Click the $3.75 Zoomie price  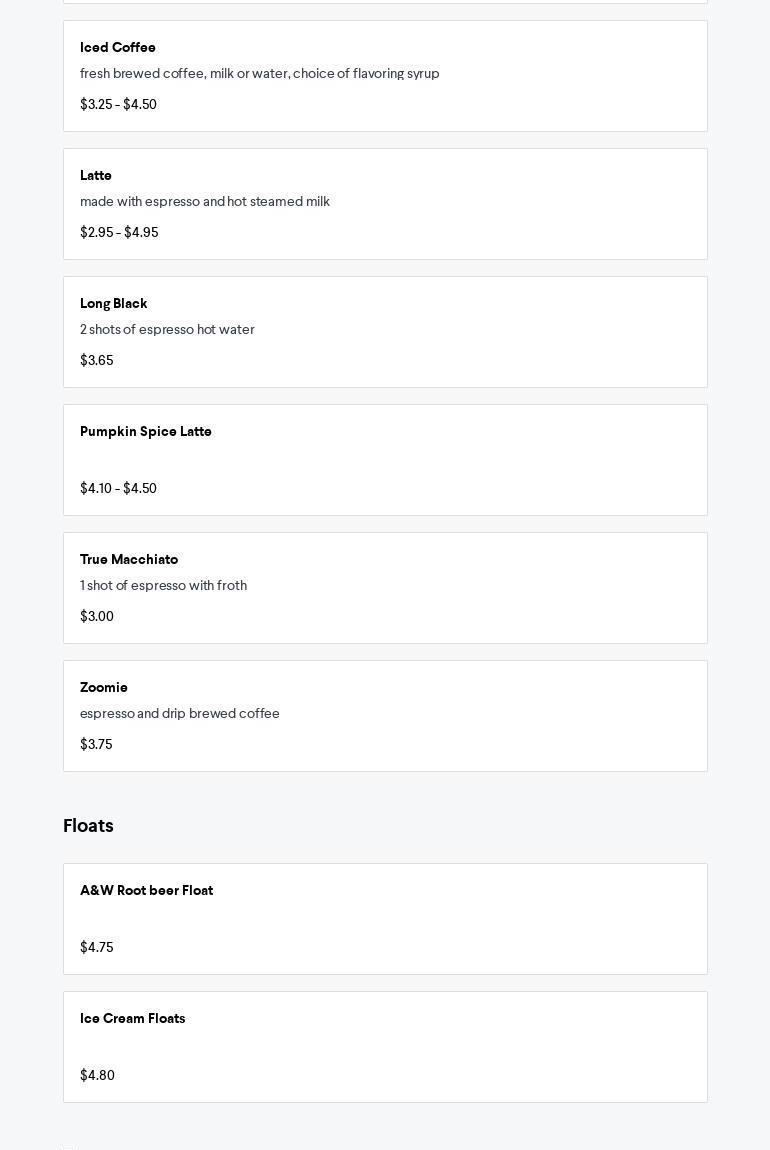[96, 745]
